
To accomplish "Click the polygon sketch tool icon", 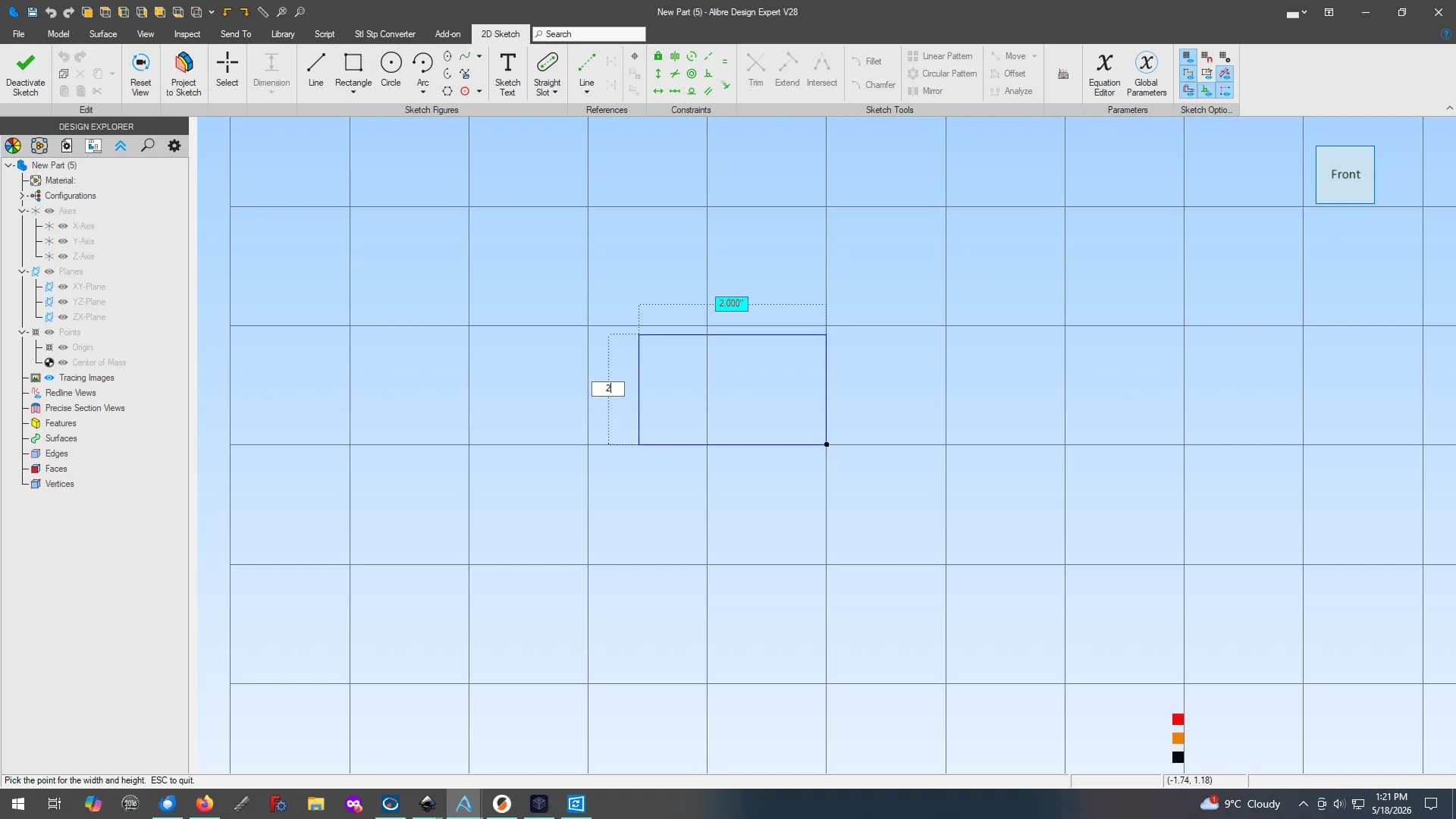I will coord(447,91).
